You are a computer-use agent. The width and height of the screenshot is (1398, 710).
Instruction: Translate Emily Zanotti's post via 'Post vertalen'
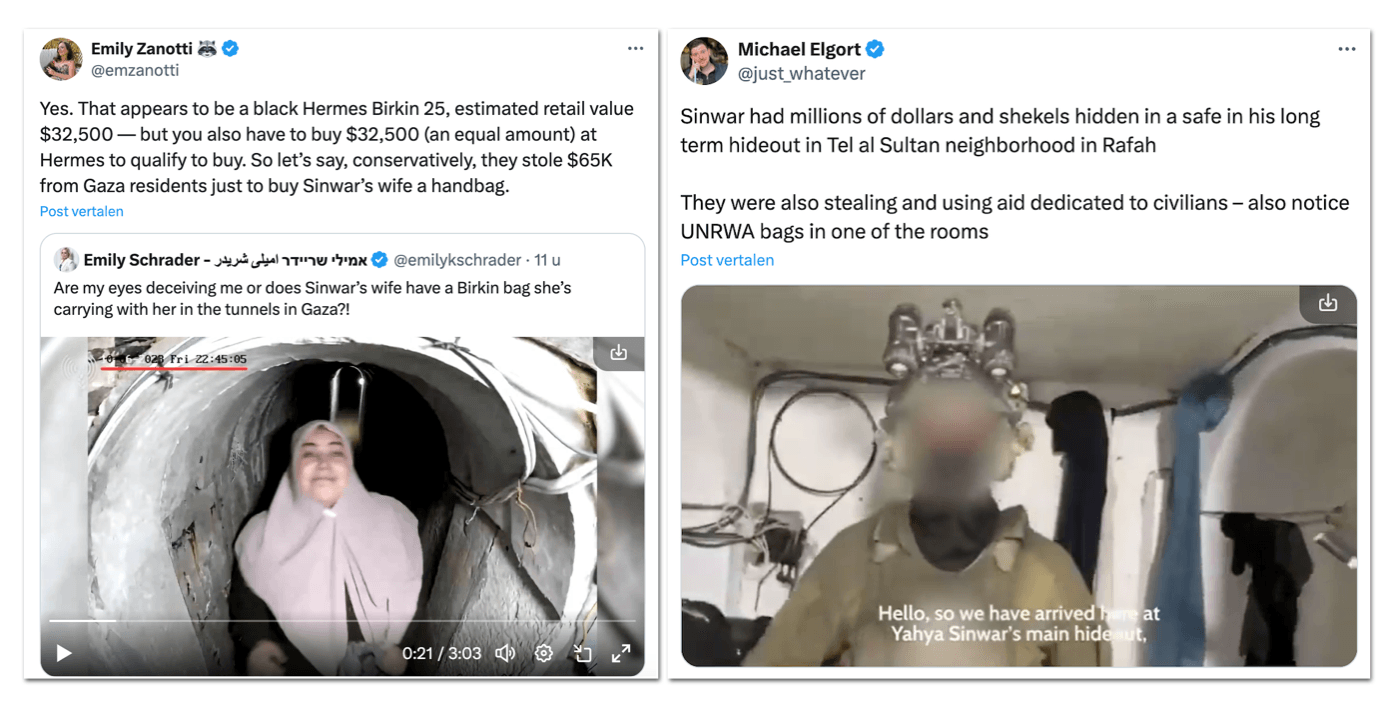(82, 211)
